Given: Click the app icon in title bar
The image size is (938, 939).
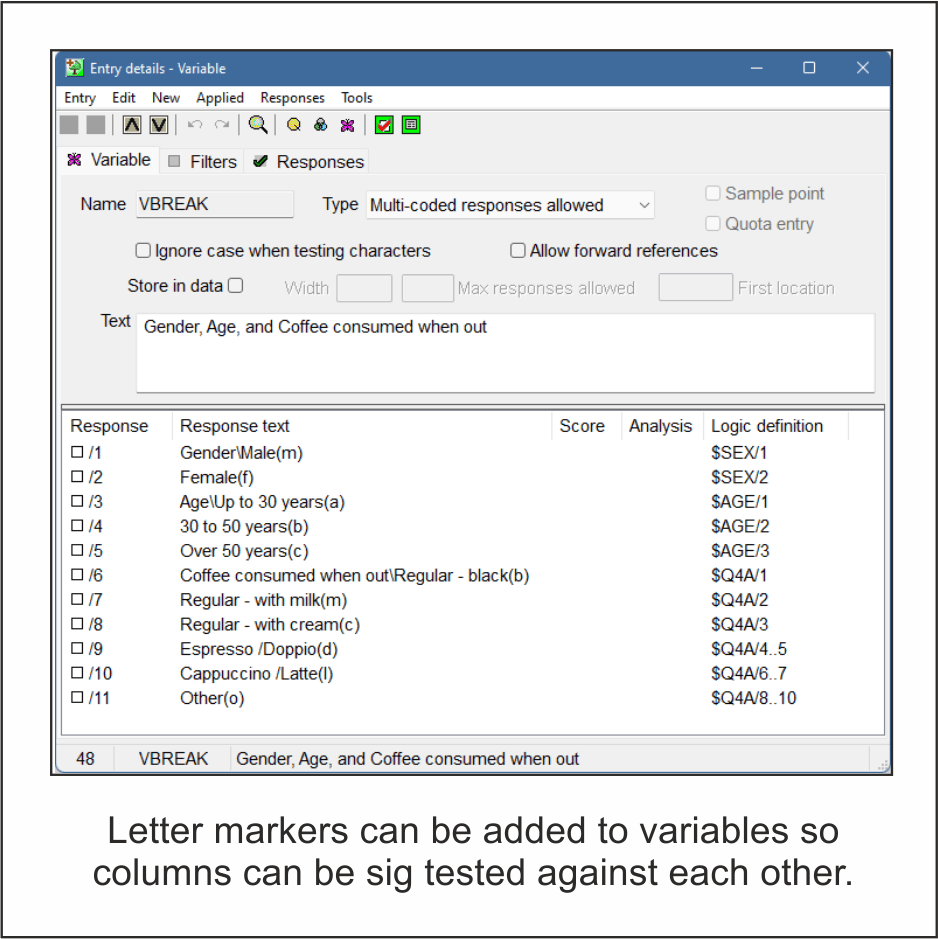Looking at the screenshot, I should (74, 68).
